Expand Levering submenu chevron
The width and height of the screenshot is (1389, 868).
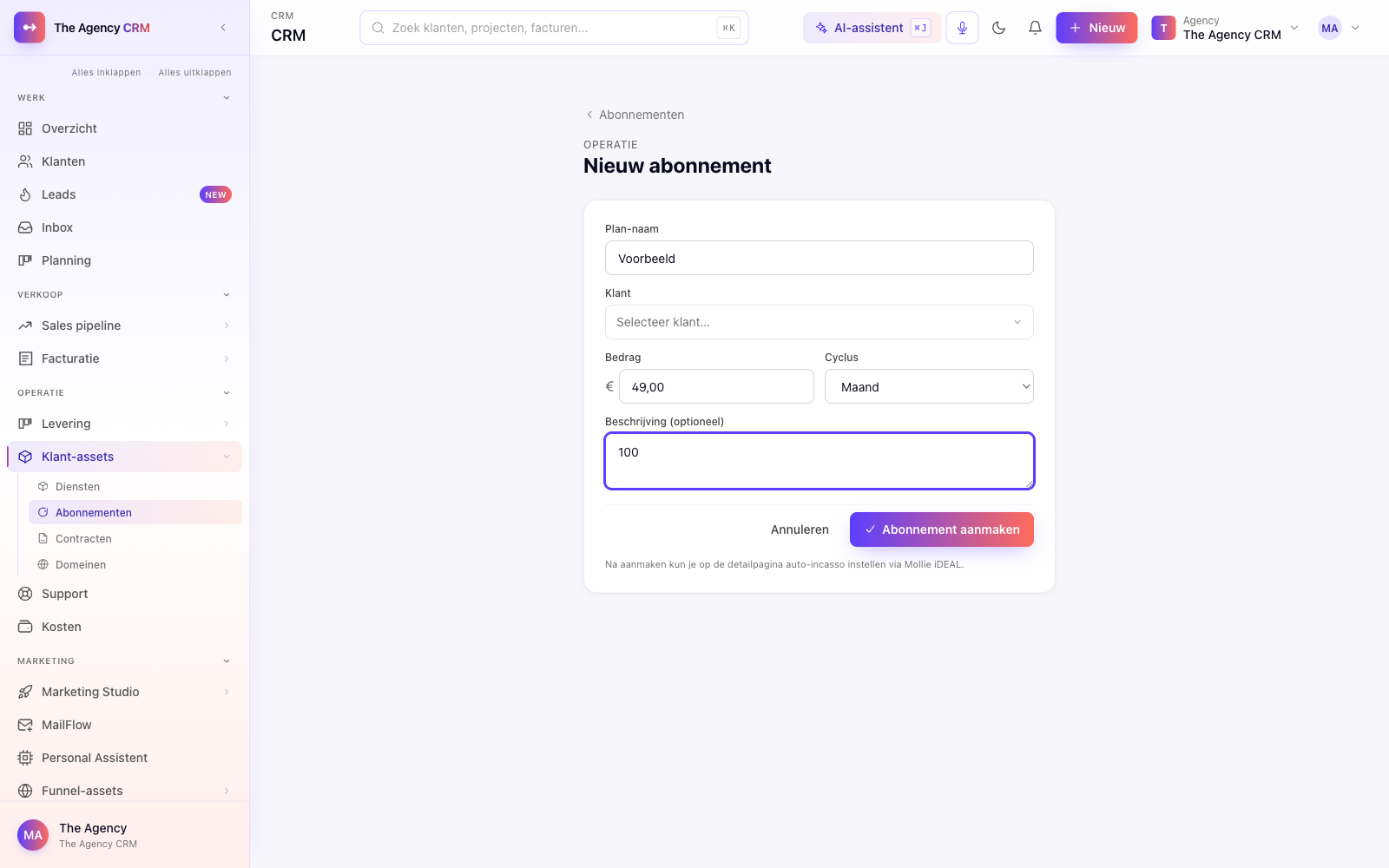[x=227, y=424]
